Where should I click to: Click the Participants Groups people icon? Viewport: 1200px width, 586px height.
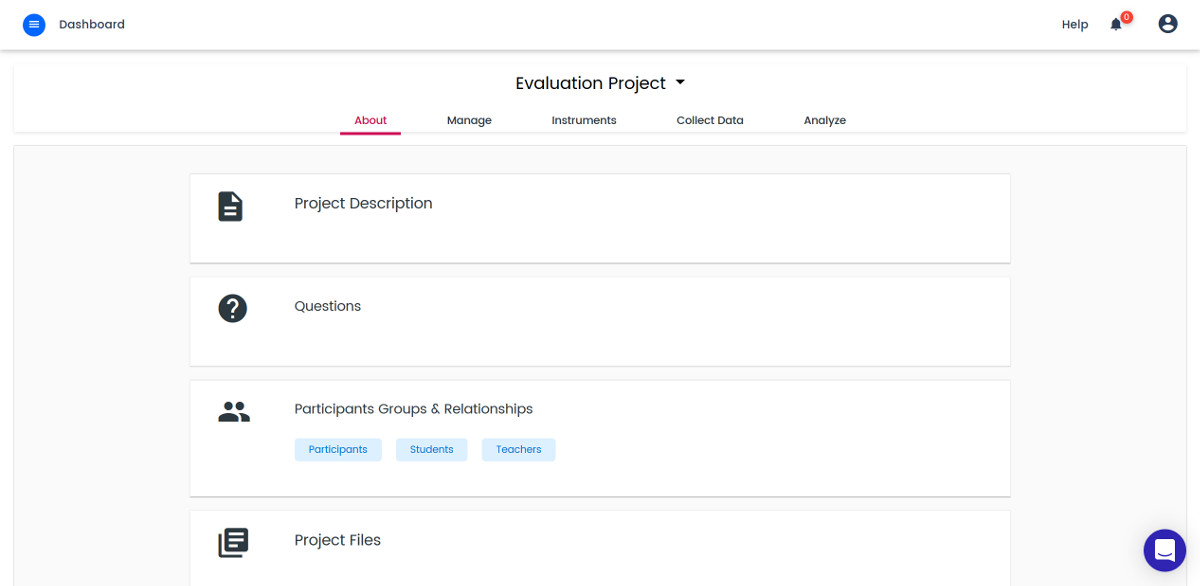tap(234, 411)
